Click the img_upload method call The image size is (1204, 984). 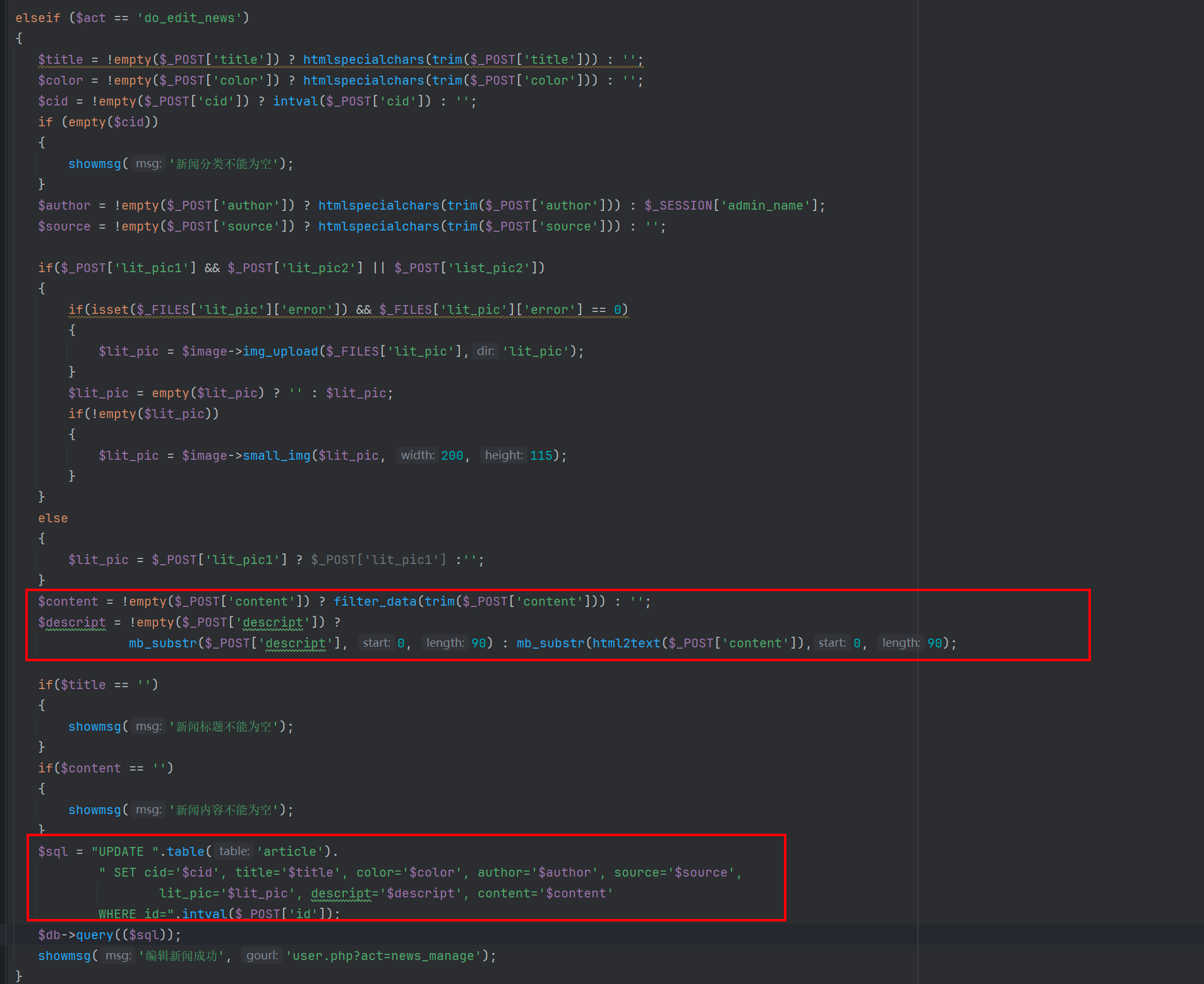pos(280,351)
